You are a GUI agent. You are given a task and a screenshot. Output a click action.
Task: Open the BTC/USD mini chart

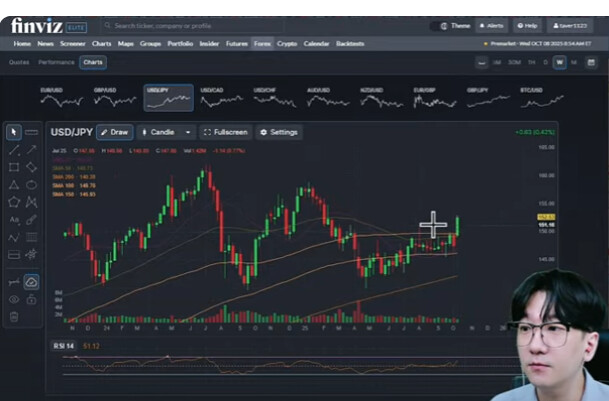(541, 98)
